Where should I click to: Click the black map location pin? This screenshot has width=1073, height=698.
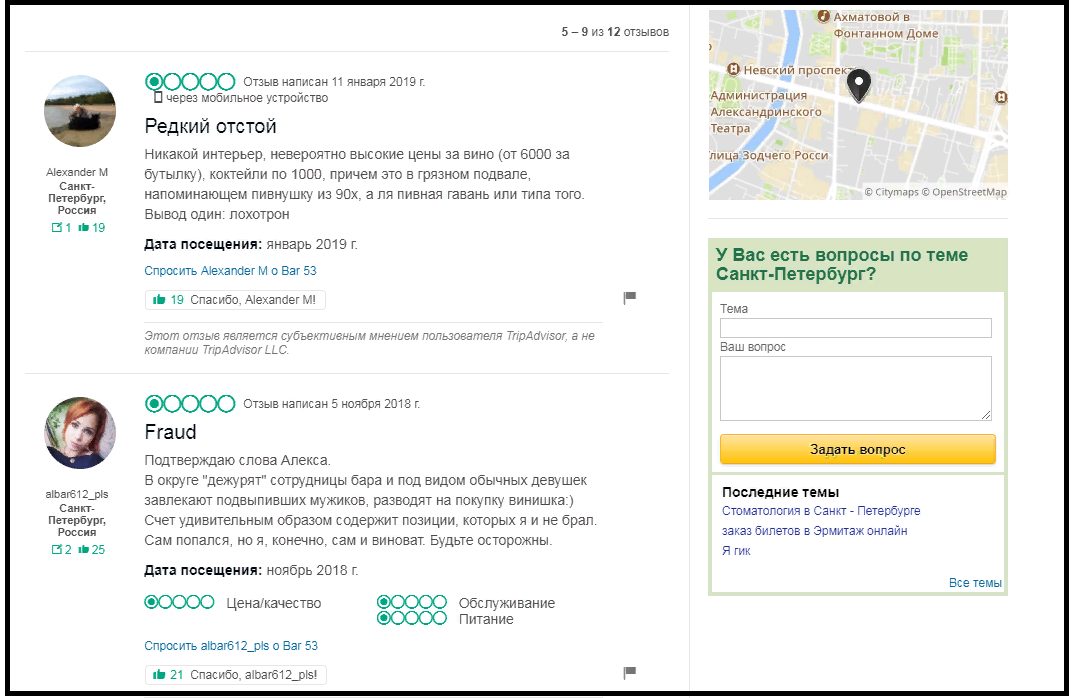(x=859, y=86)
